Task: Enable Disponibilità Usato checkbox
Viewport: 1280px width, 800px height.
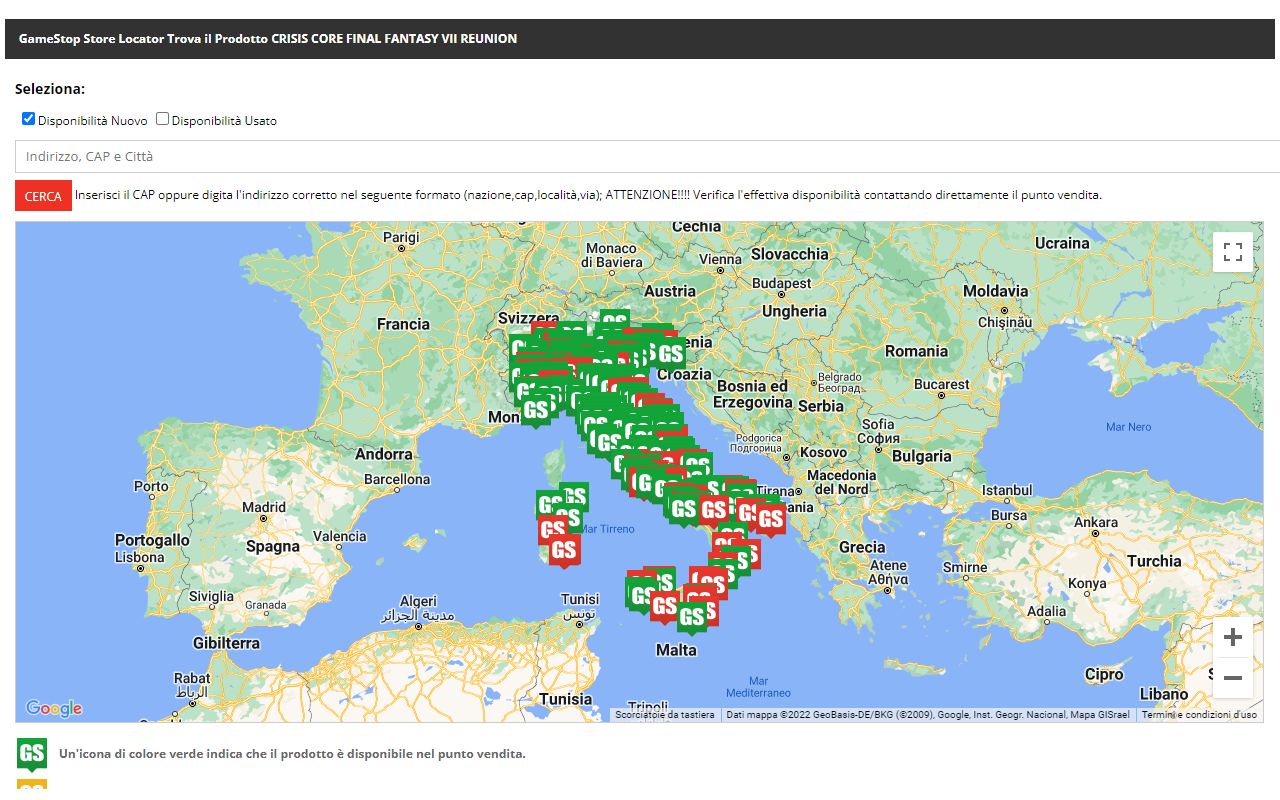Action: (162, 119)
